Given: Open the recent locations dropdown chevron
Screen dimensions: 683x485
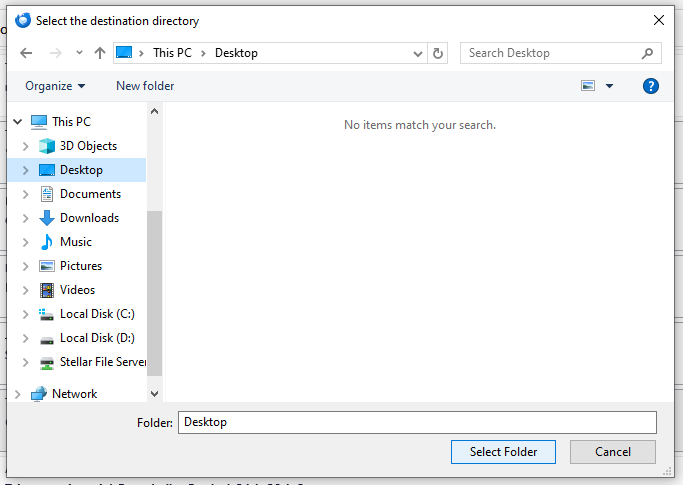Looking at the screenshot, I should point(79,53).
